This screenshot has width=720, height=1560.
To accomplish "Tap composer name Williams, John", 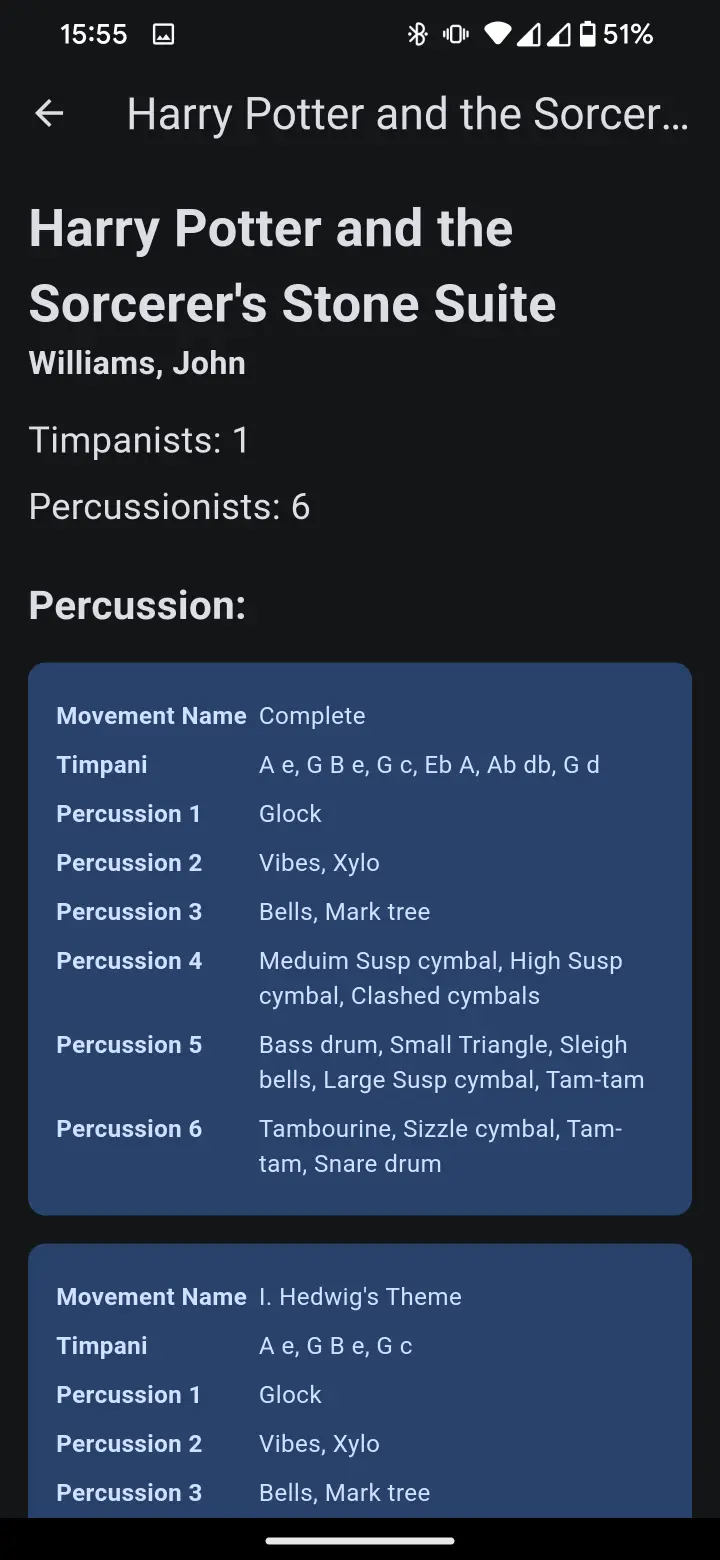I will click(x=137, y=362).
